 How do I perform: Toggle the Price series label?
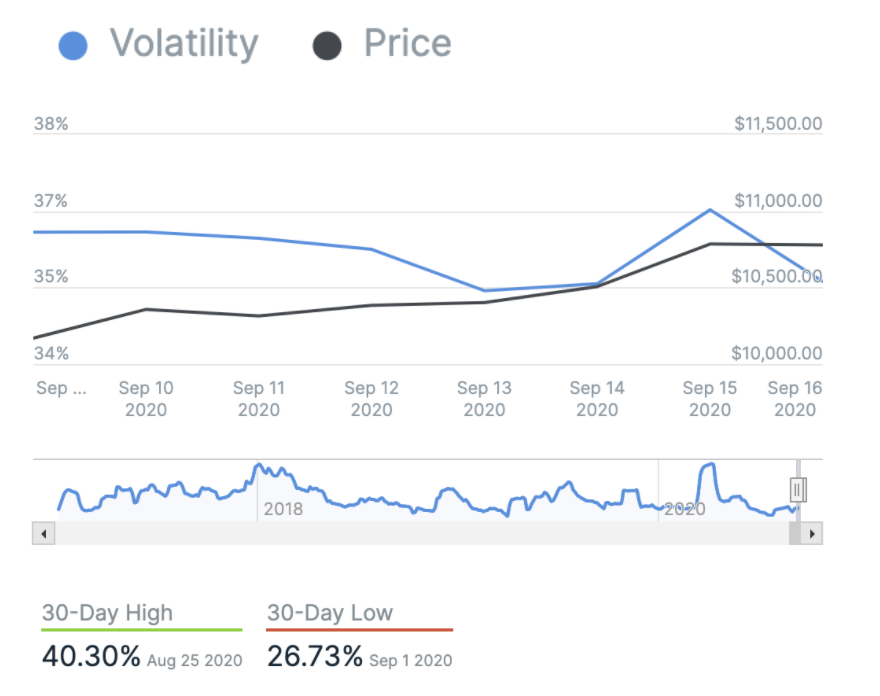pos(407,44)
